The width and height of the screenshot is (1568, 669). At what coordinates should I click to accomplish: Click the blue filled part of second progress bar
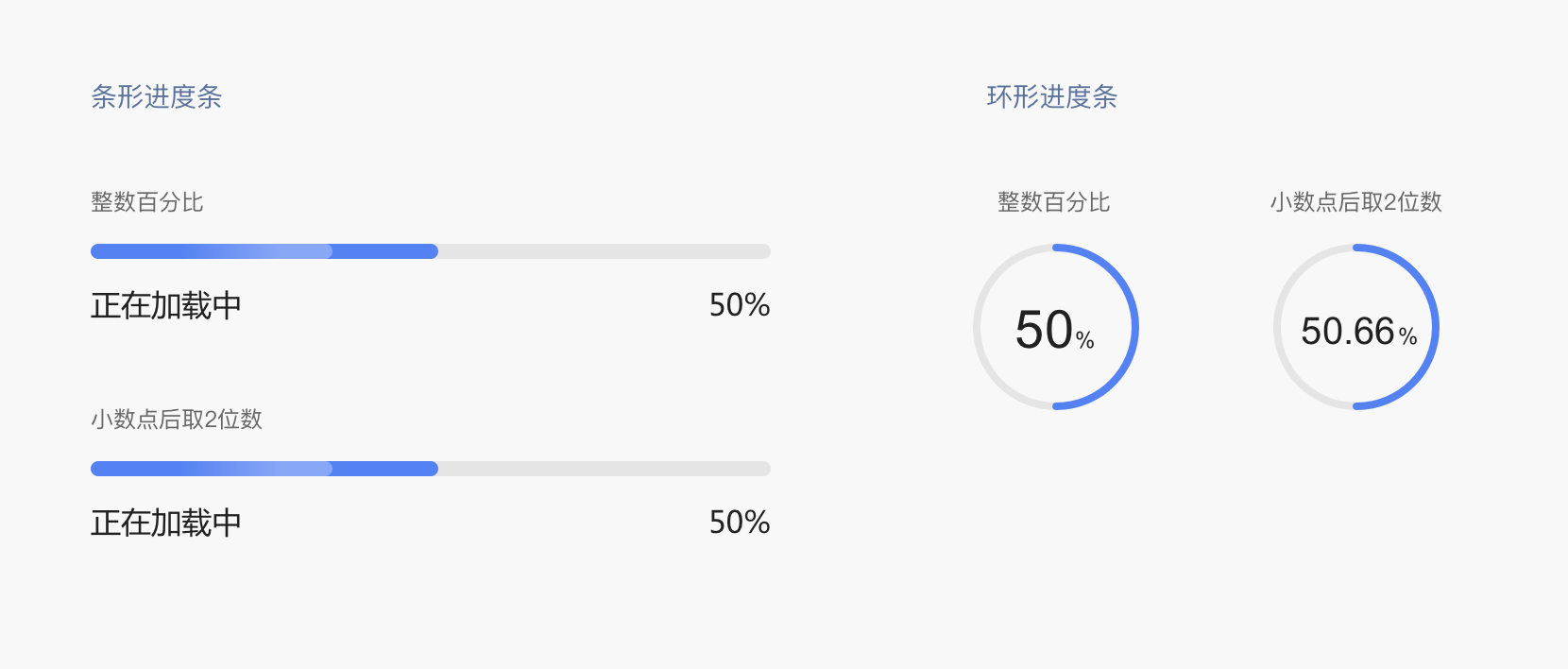pyautogui.click(x=264, y=469)
